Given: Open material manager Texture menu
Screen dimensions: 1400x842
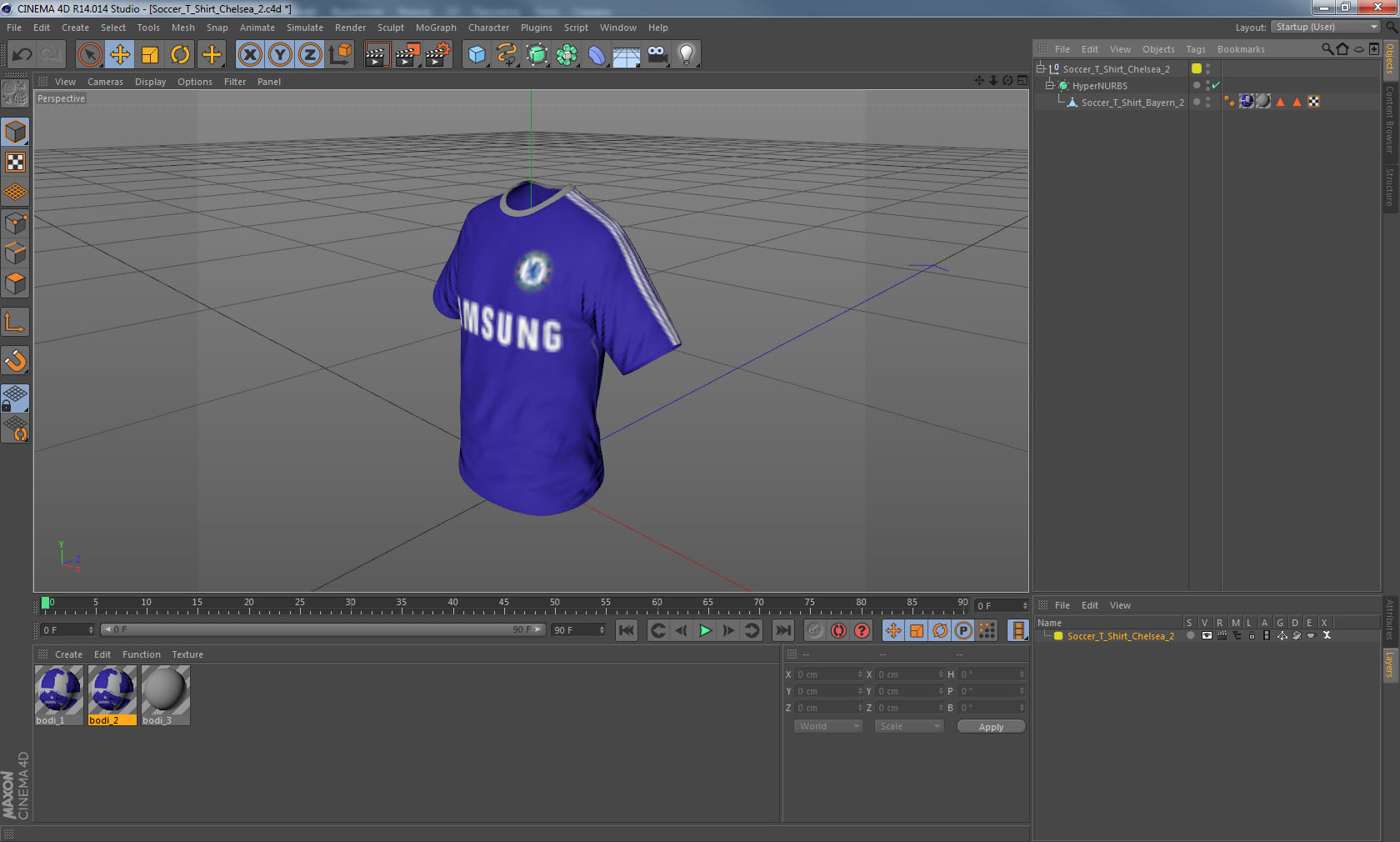Looking at the screenshot, I should pyautogui.click(x=187, y=654).
